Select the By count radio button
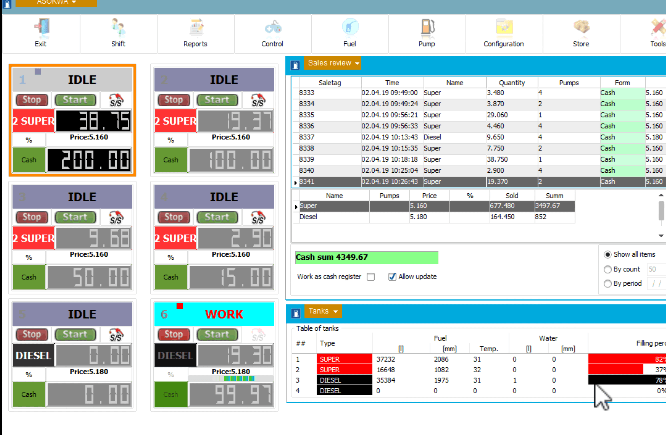The image size is (666, 435). (x=608, y=269)
